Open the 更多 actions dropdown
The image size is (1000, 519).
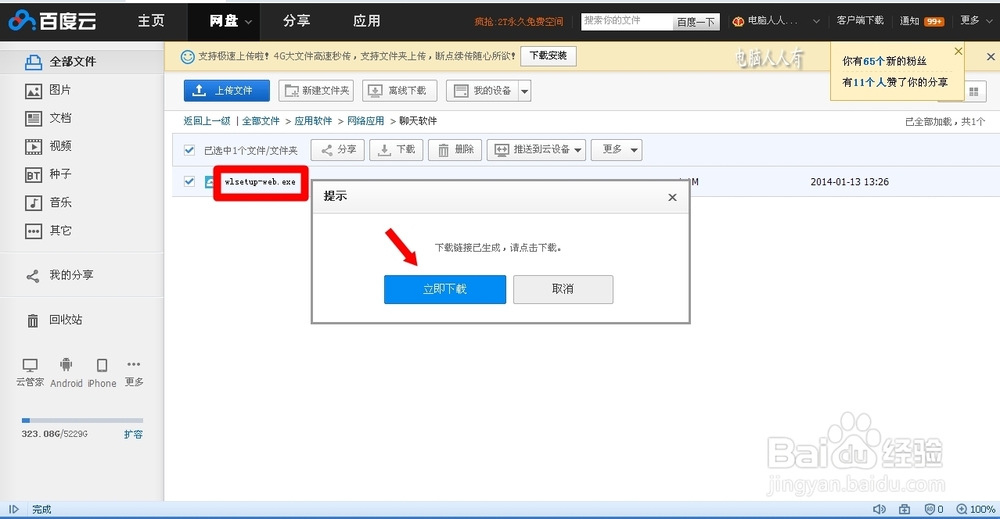click(617, 150)
